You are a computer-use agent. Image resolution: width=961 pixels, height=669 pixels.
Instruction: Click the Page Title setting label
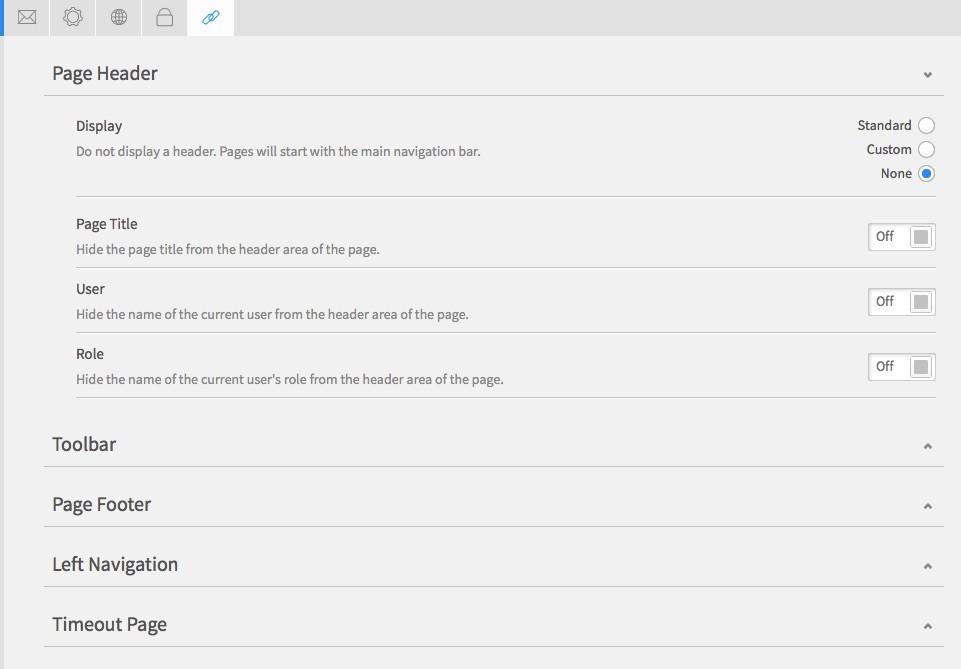click(107, 224)
